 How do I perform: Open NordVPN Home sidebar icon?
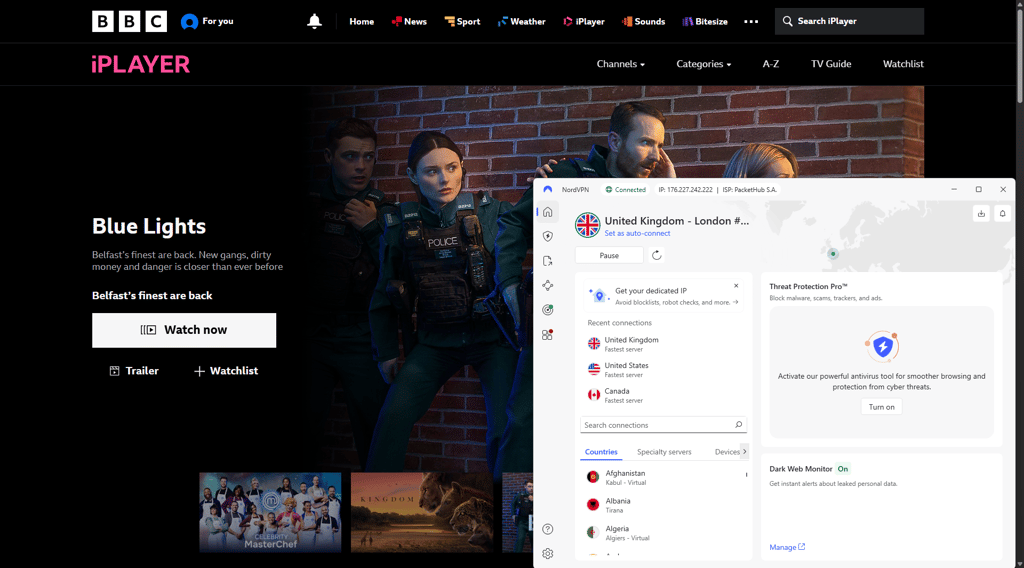click(547, 212)
